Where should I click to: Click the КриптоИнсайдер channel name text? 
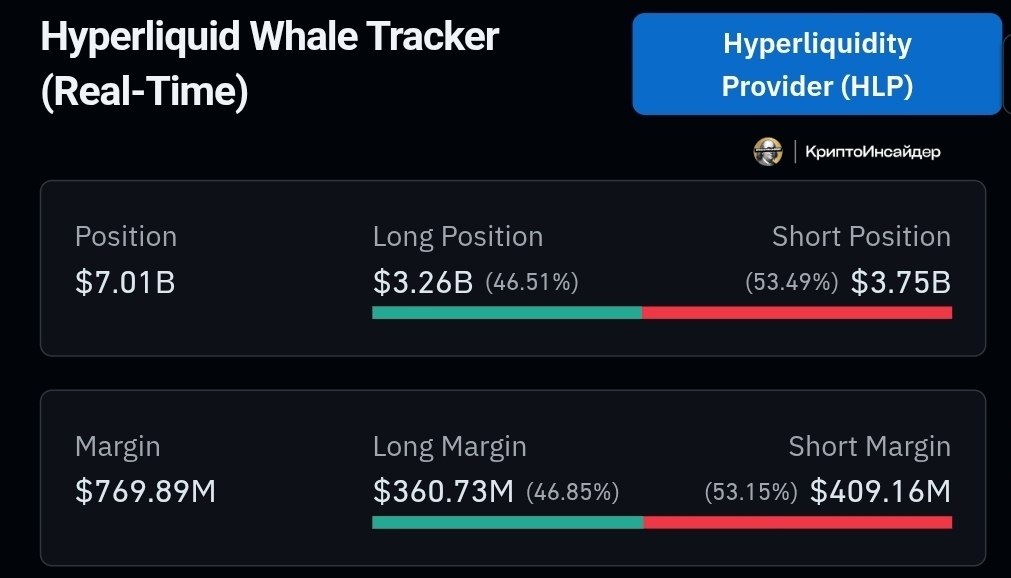[x=872, y=152]
